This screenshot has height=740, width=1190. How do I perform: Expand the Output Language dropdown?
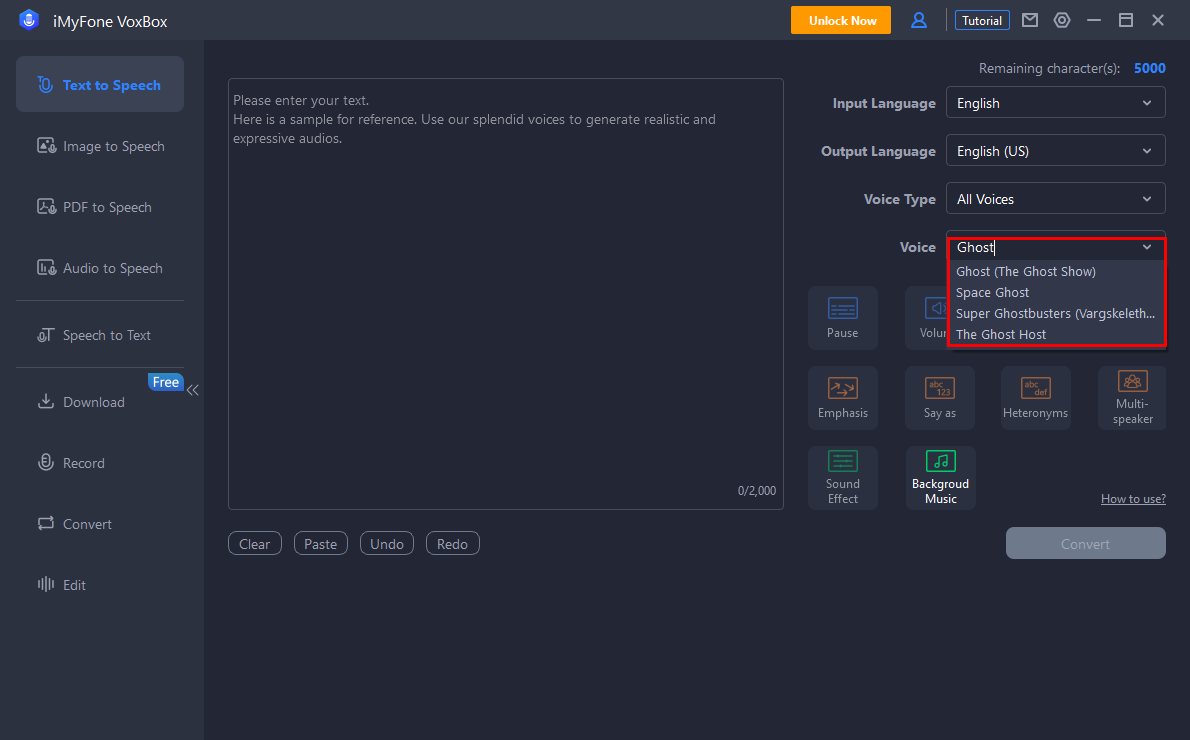1055,150
